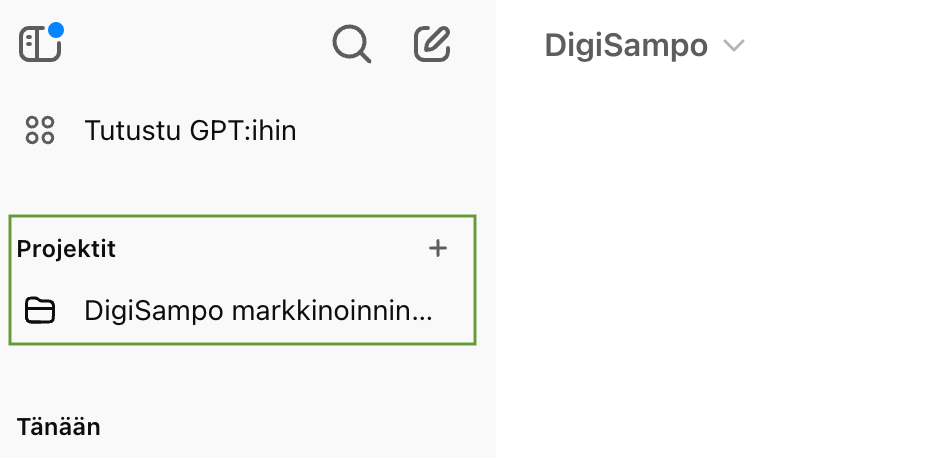The width and height of the screenshot is (946, 458).
Task: Expand the chevron next to DigiSampo
Action: pyautogui.click(x=735, y=46)
